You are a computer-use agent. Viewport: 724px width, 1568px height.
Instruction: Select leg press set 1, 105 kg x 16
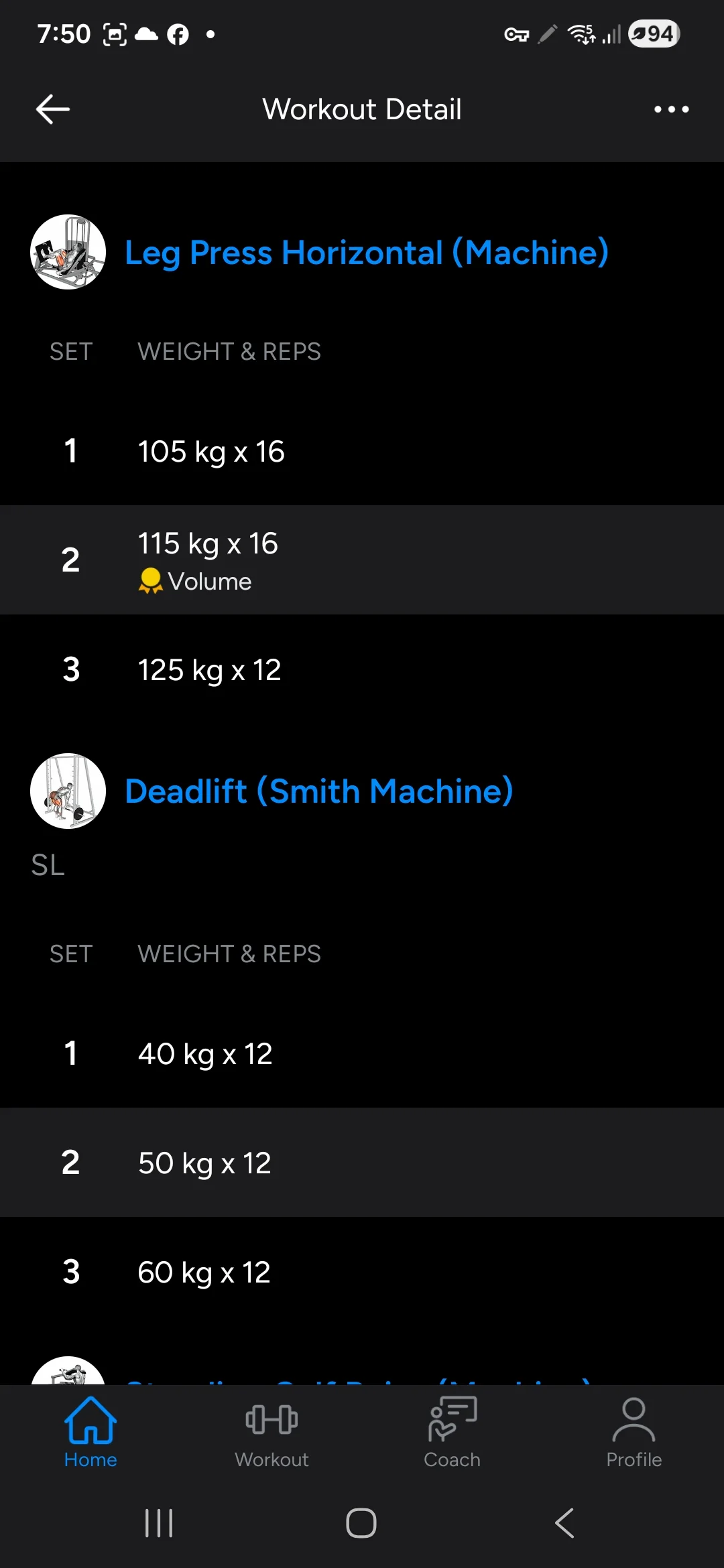[x=362, y=451]
